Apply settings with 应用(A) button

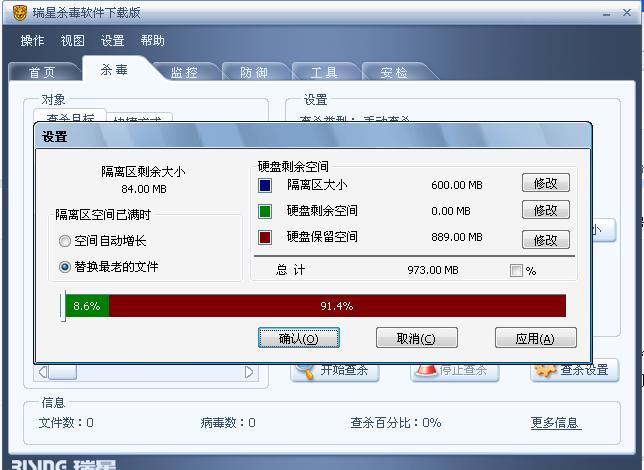coord(536,338)
